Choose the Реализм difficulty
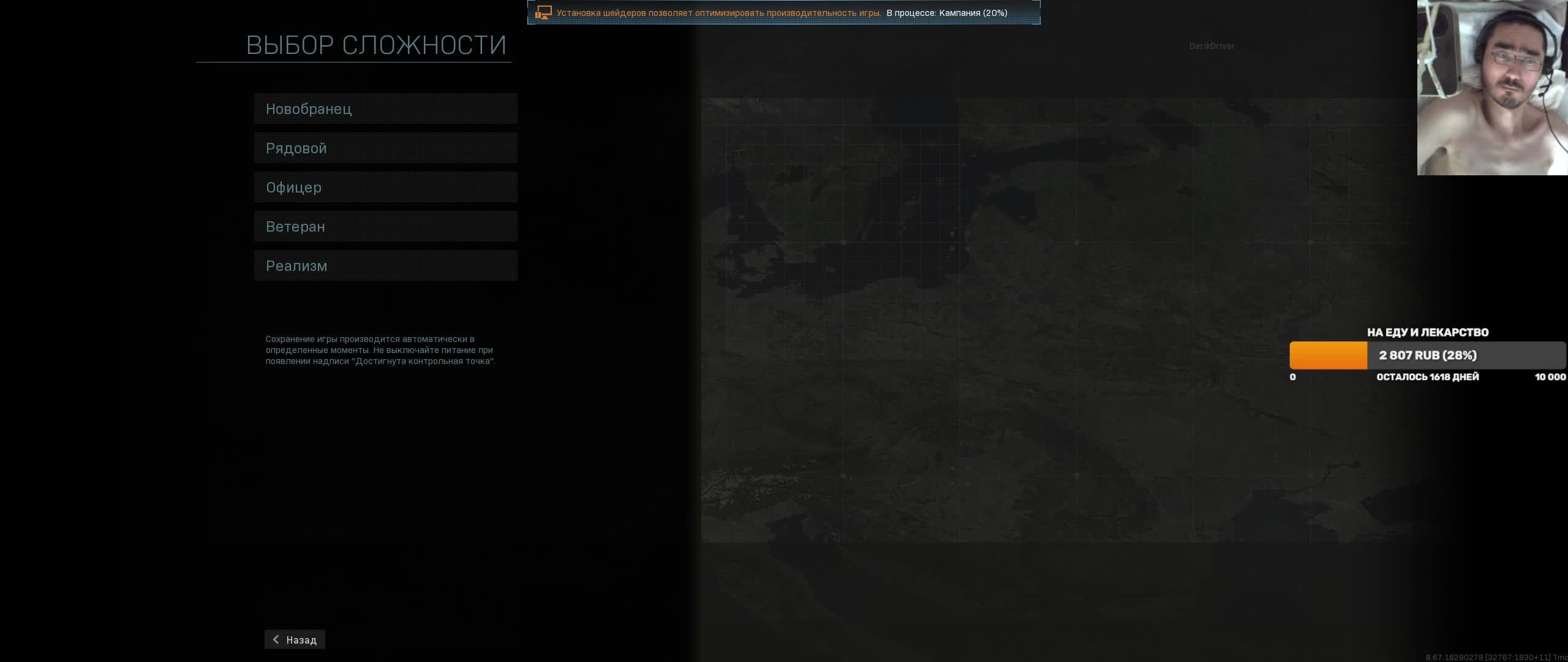 coord(385,266)
